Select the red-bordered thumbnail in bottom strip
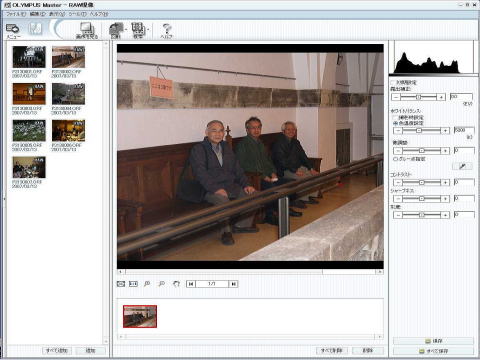The height and width of the screenshot is (360, 480). [x=140, y=316]
